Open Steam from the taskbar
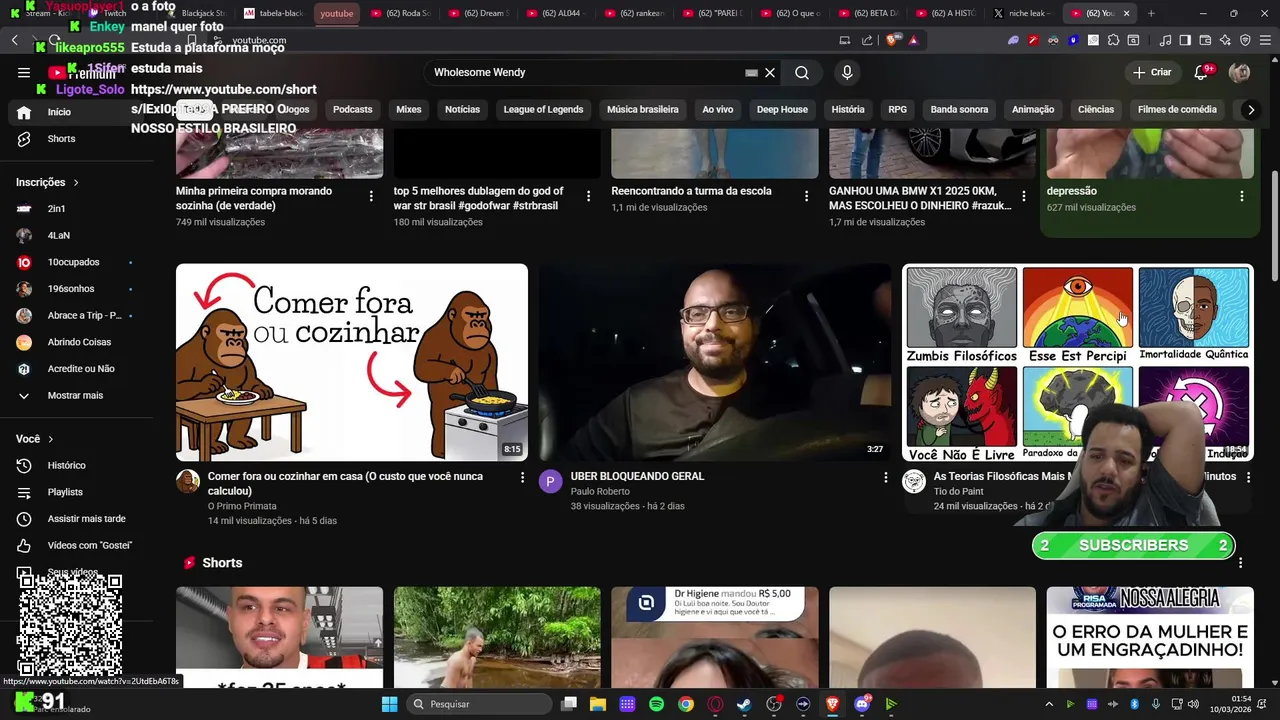 pyautogui.click(x=744, y=704)
